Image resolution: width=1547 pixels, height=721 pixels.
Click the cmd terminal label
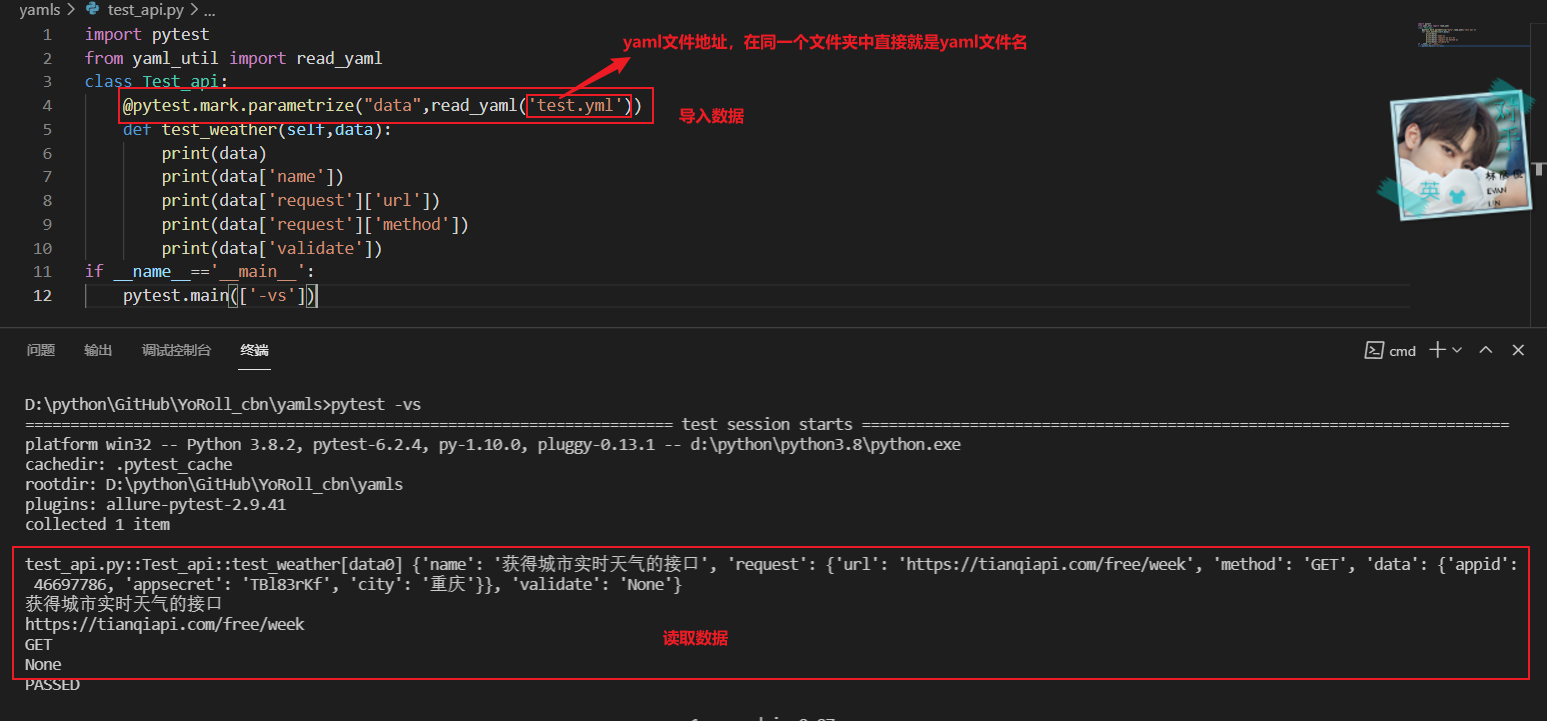1403,351
